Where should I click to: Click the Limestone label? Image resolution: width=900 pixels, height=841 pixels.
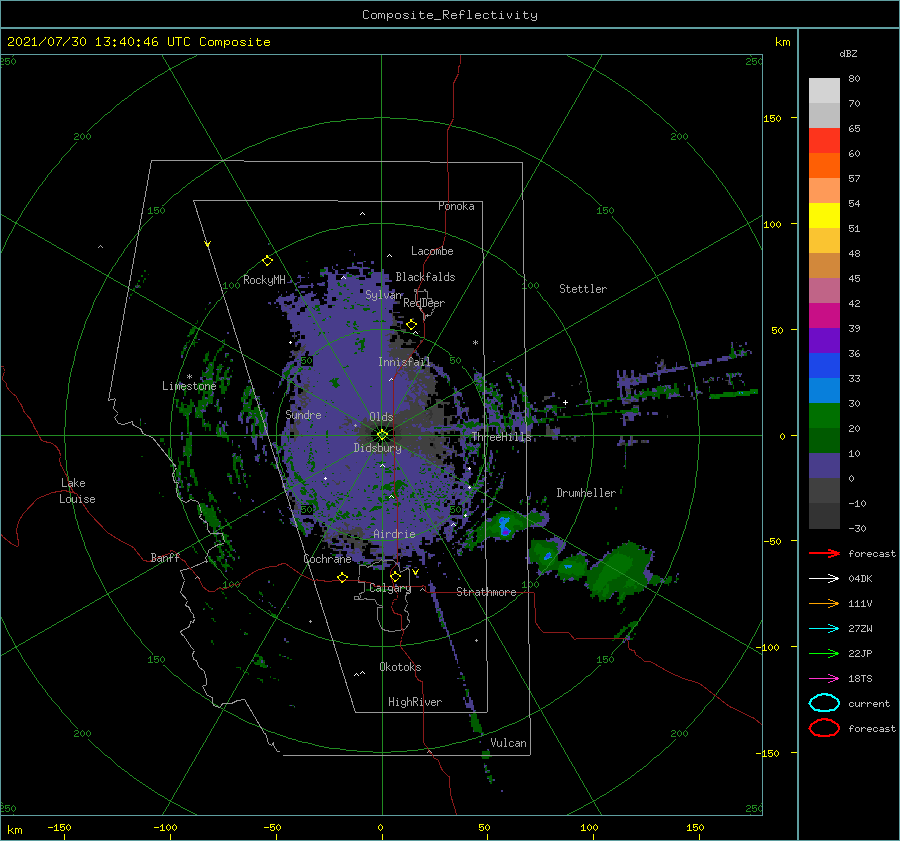pyautogui.click(x=189, y=386)
